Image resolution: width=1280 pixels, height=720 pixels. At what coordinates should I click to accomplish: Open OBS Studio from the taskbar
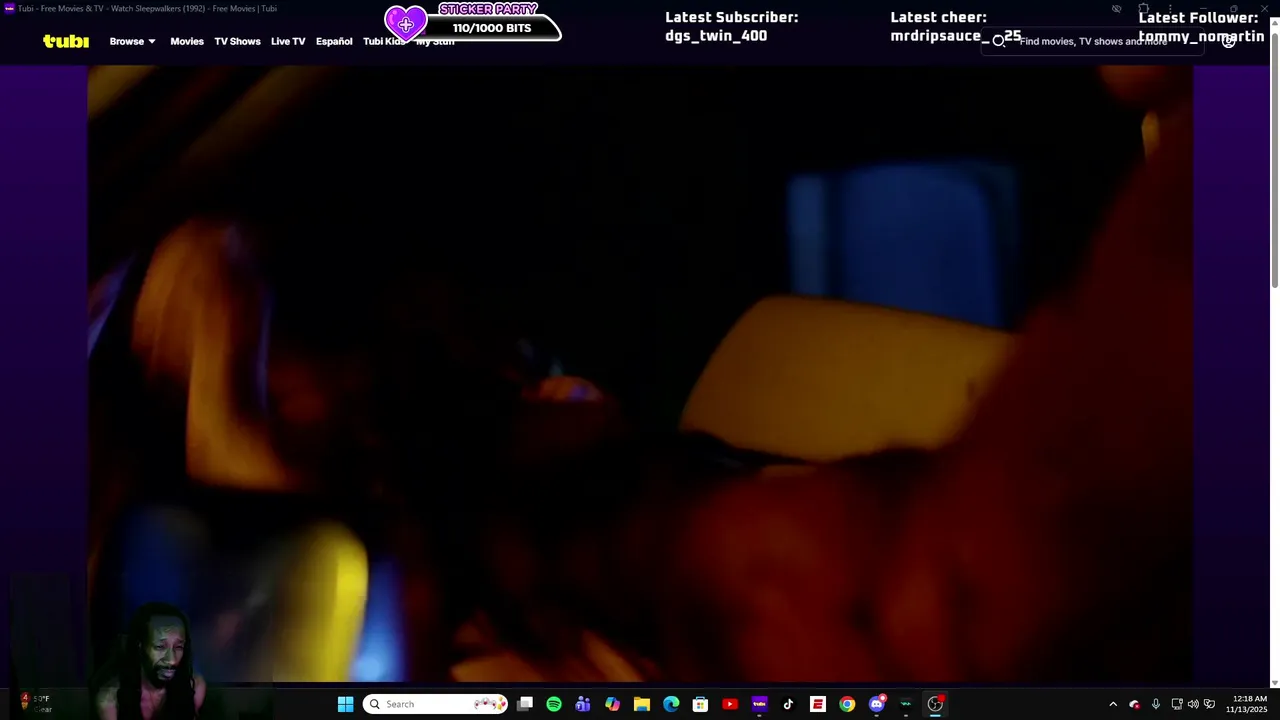935,704
